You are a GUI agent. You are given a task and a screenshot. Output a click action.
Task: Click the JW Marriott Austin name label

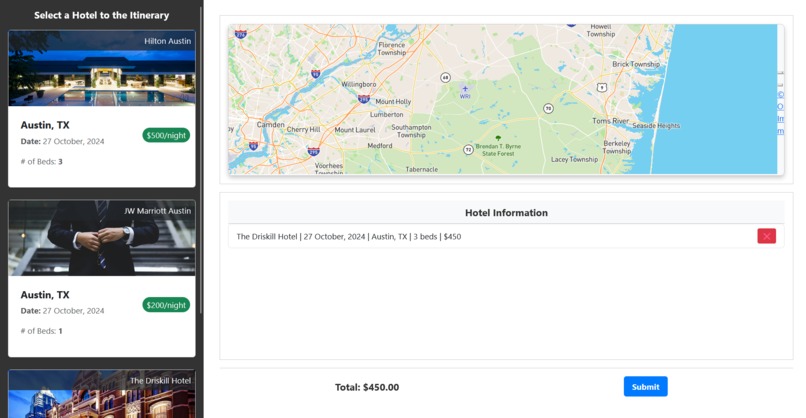[157, 211]
